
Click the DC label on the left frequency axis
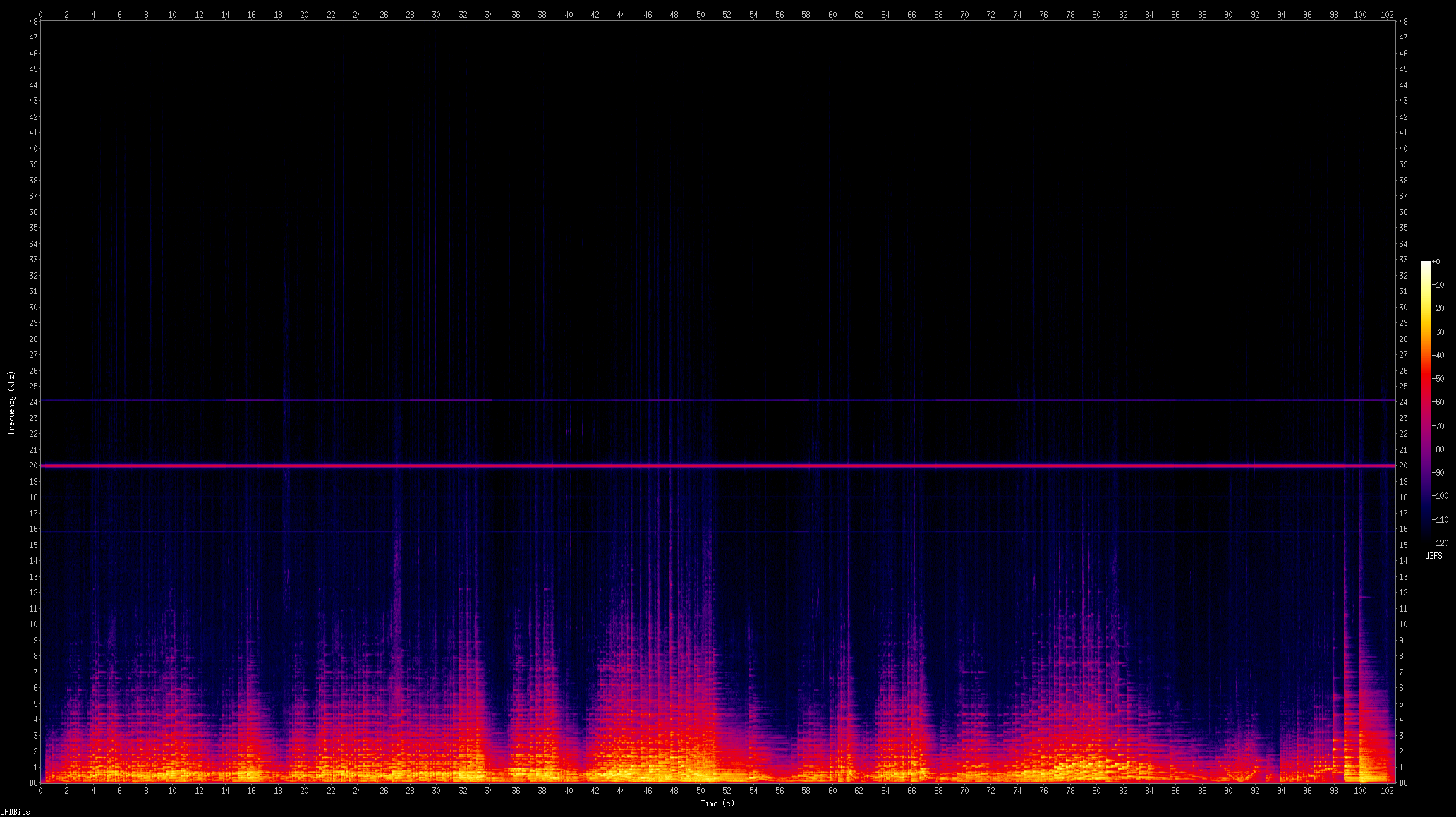[33, 782]
